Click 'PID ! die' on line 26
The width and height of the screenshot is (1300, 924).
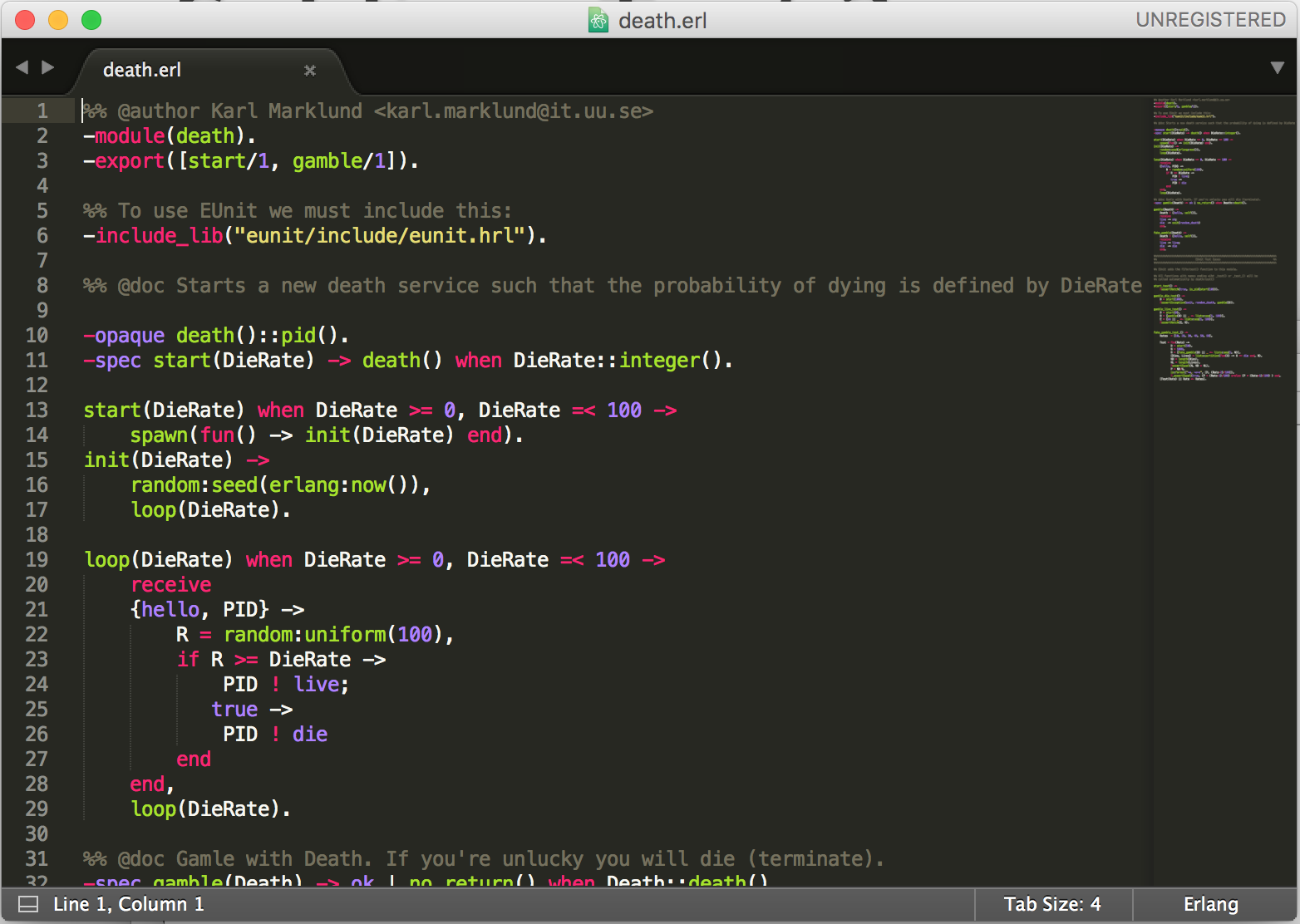click(x=275, y=735)
